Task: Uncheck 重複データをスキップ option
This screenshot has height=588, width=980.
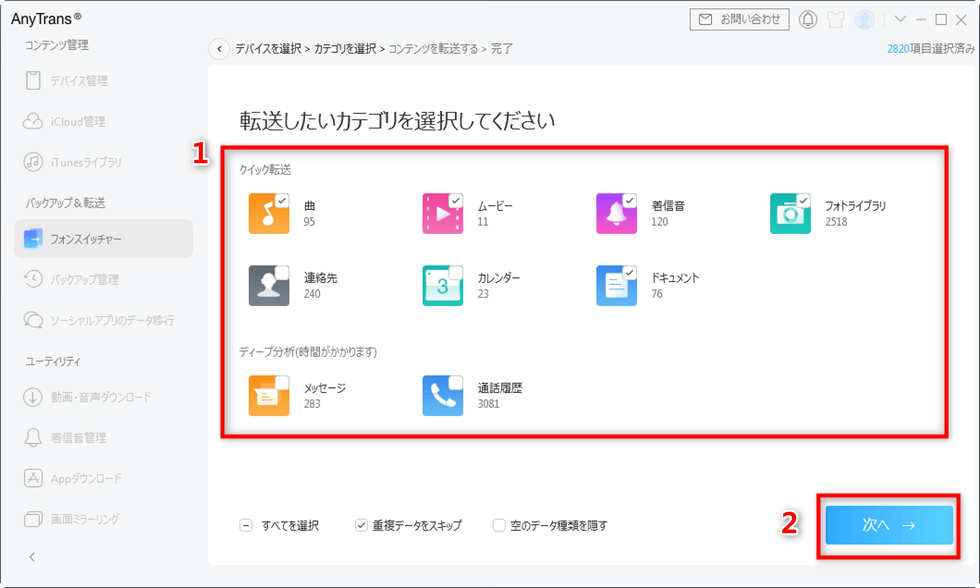Action: click(x=361, y=526)
